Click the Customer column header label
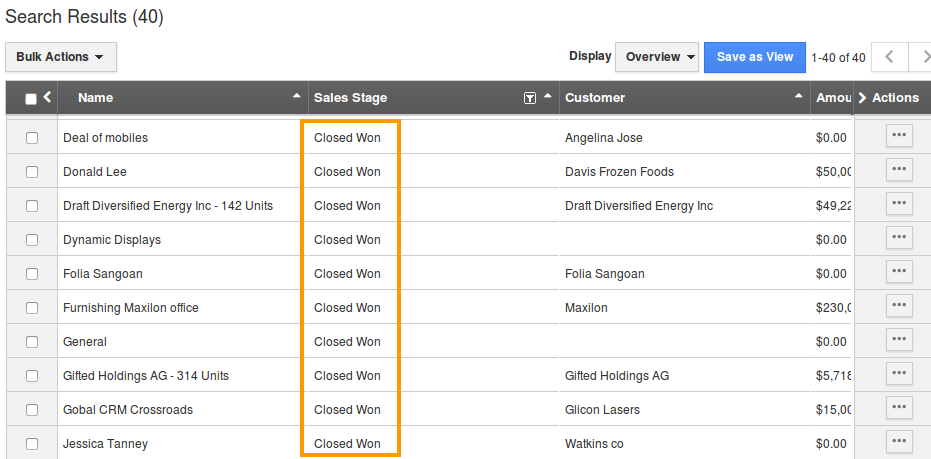Viewport: 931px width, 459px height. (x=594, y=97)
